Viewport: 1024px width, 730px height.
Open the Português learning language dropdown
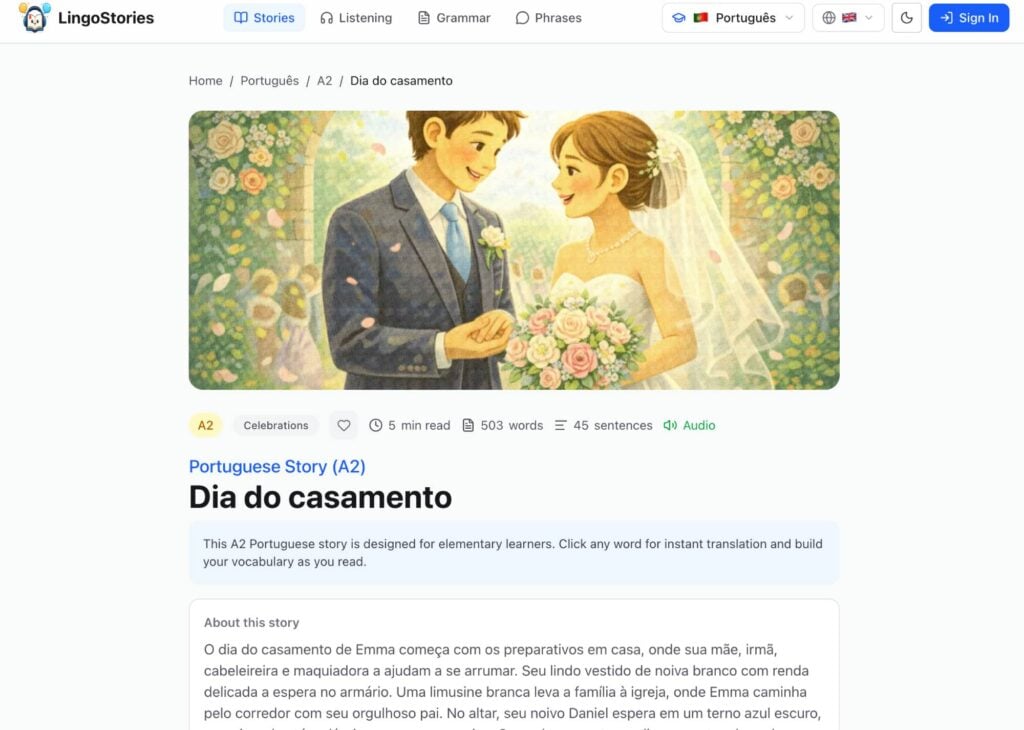click(x=733, y=18)
